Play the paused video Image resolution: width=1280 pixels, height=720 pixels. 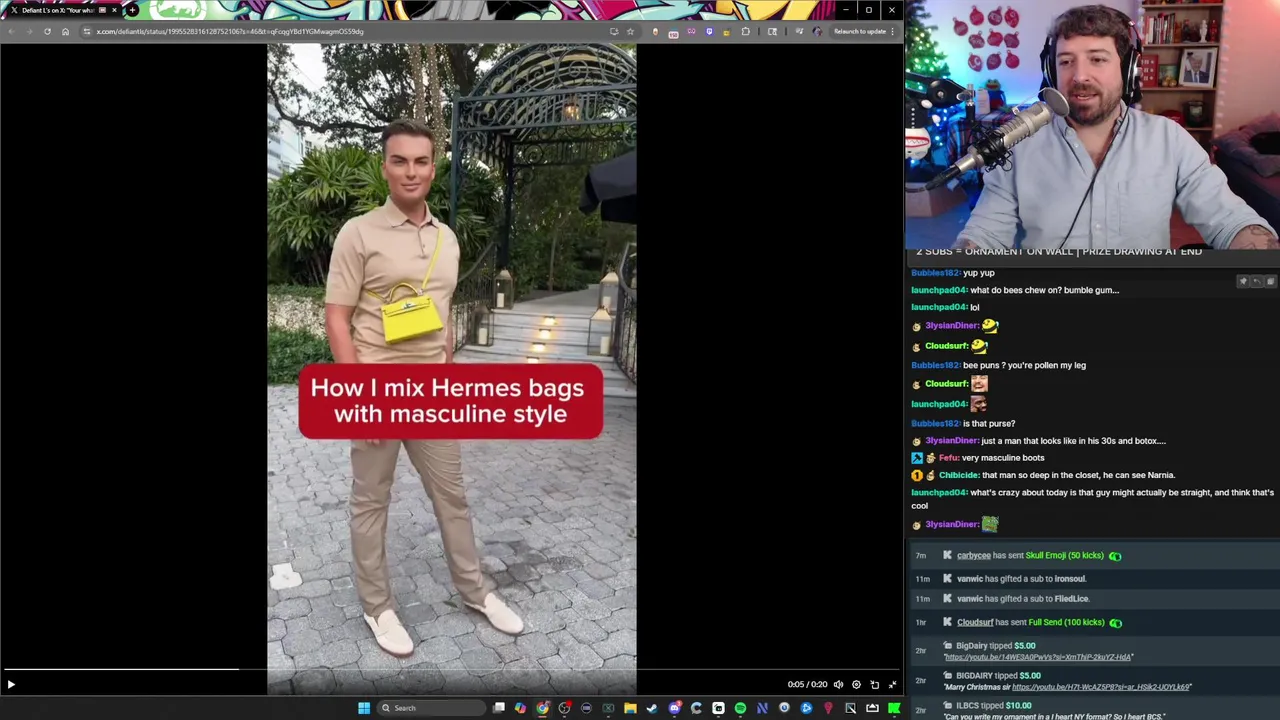tap(11, 685)
